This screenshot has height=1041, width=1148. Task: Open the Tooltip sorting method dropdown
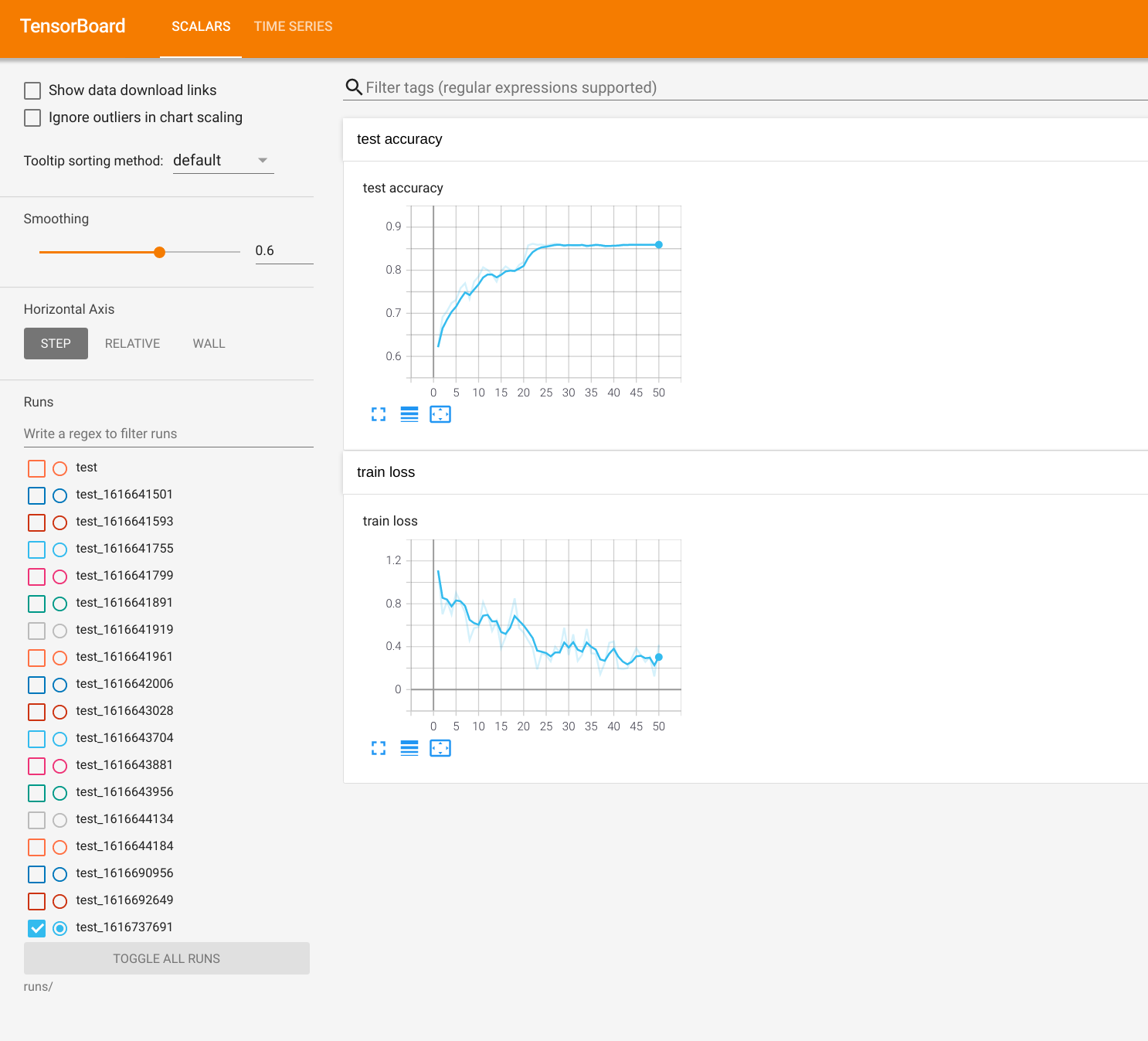pos(222,161)
